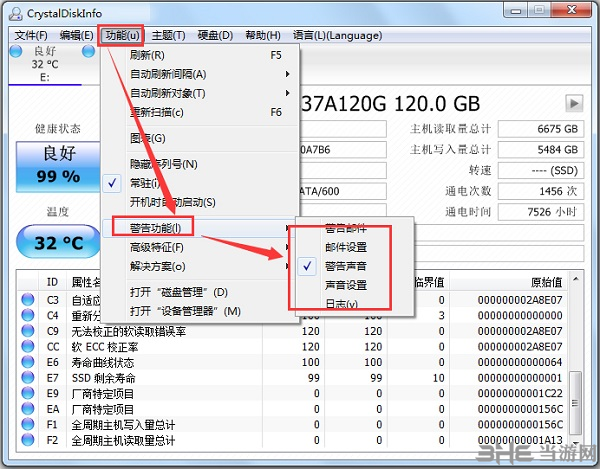Screen dimensions: 600x469
Task: Click the 1456 次 power on count field
Action: click(541, 191)
